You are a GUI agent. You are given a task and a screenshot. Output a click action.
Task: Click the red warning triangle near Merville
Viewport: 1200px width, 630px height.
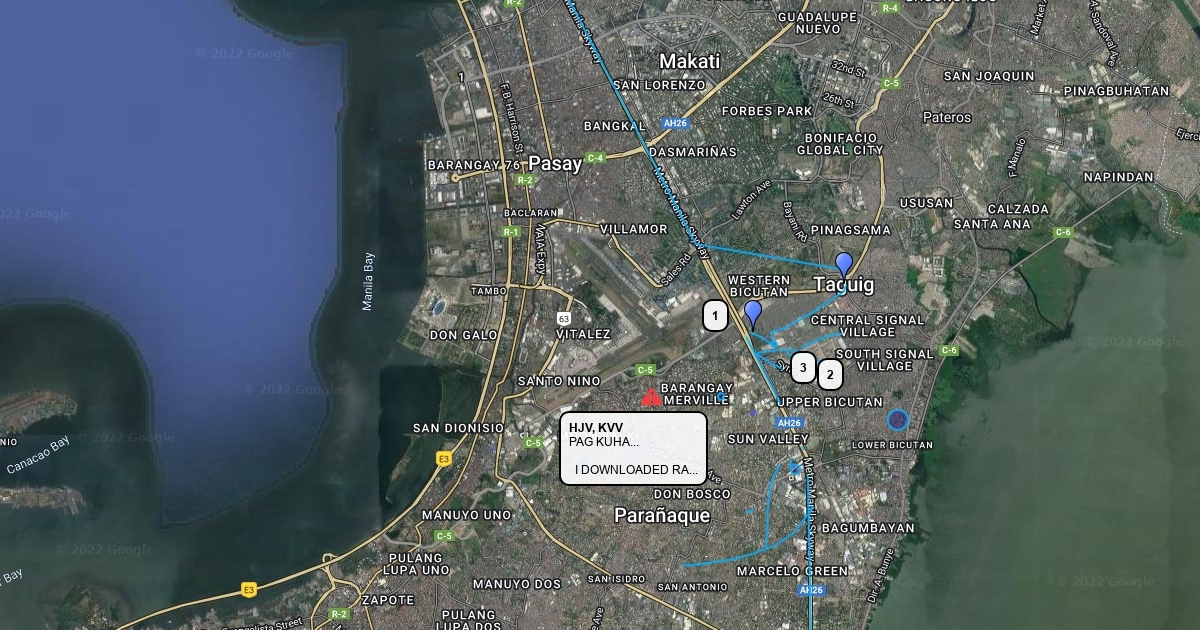pos(651,397)
